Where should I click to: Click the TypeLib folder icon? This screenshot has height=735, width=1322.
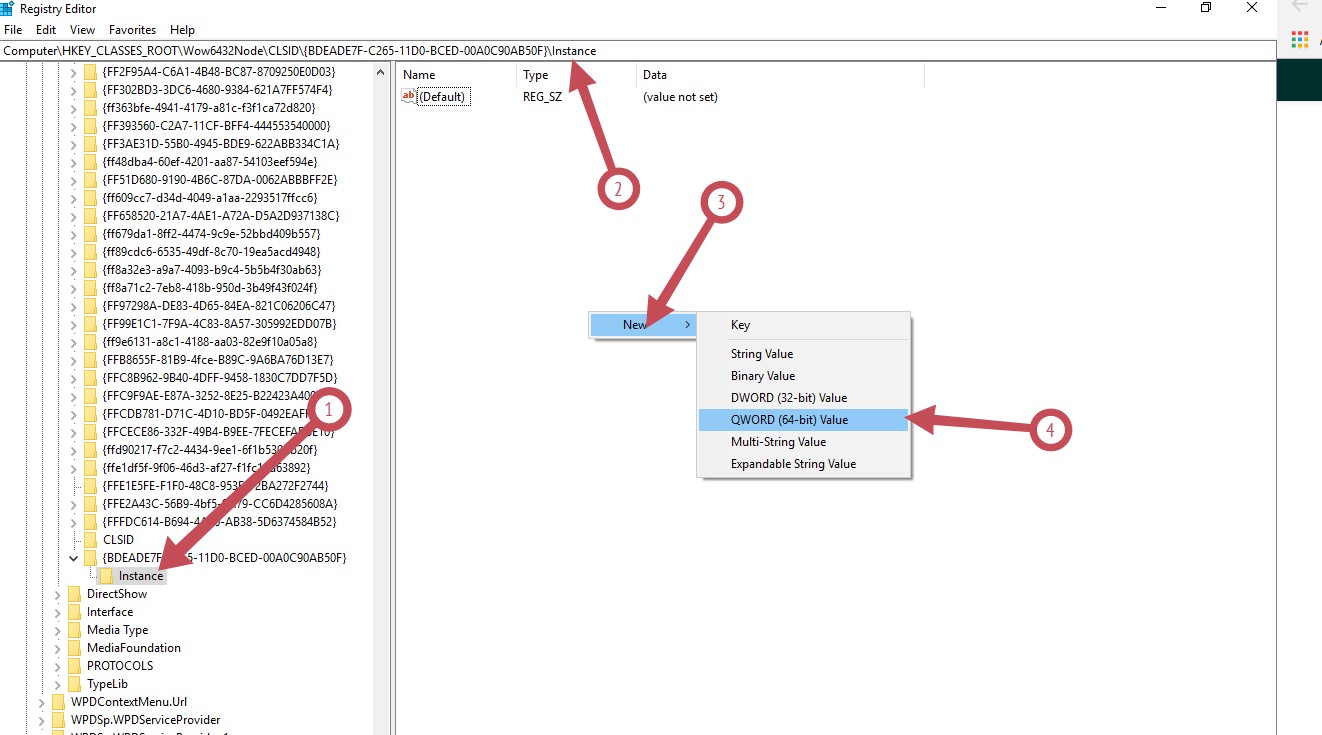coord(74,684)
